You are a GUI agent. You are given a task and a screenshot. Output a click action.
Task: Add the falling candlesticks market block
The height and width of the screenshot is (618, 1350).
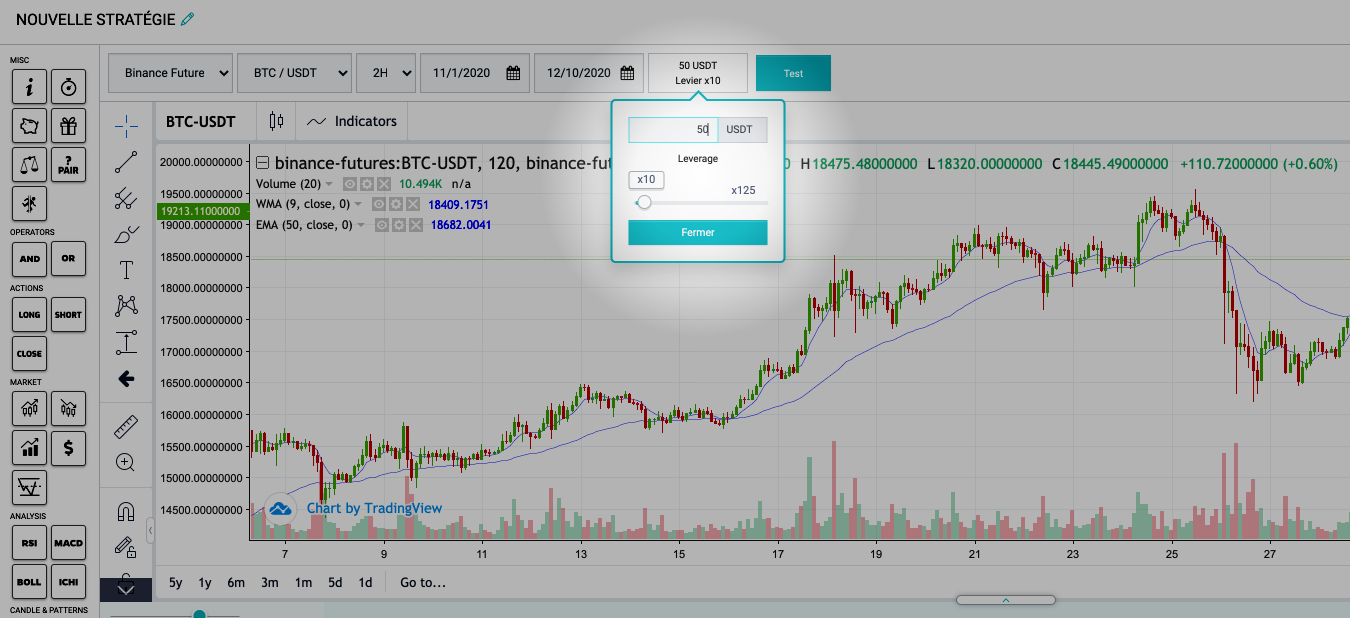[68, 409]
